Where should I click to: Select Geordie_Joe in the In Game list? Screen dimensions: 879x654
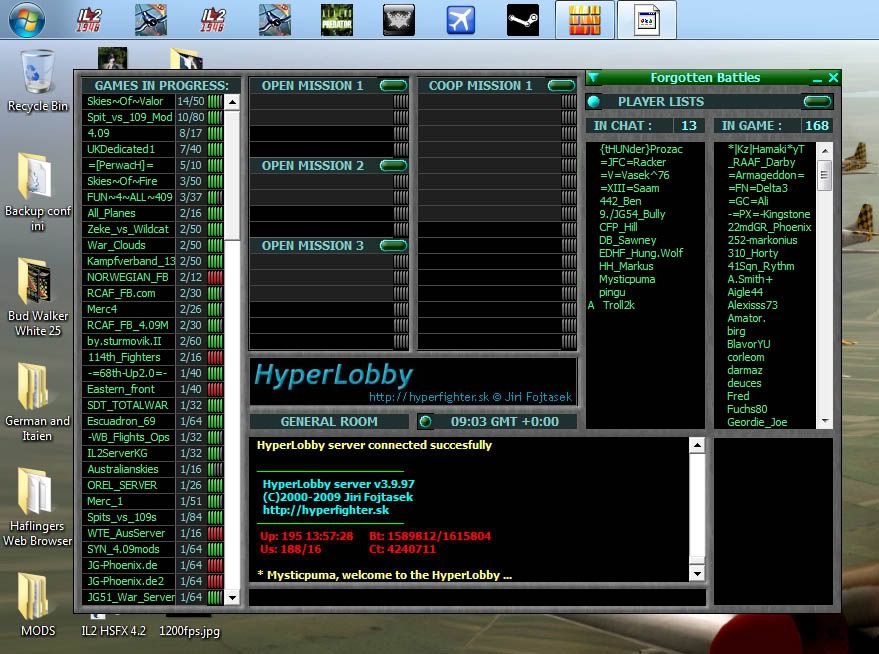757,422
